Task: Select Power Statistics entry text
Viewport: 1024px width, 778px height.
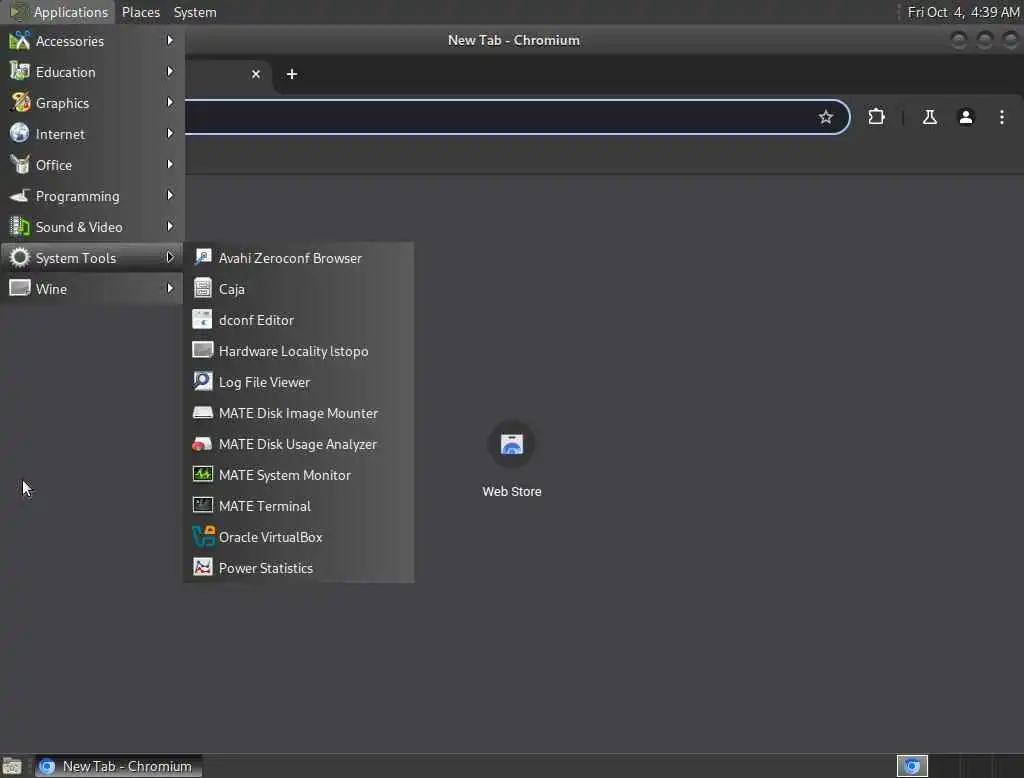Action: click(x=266, y=568)
